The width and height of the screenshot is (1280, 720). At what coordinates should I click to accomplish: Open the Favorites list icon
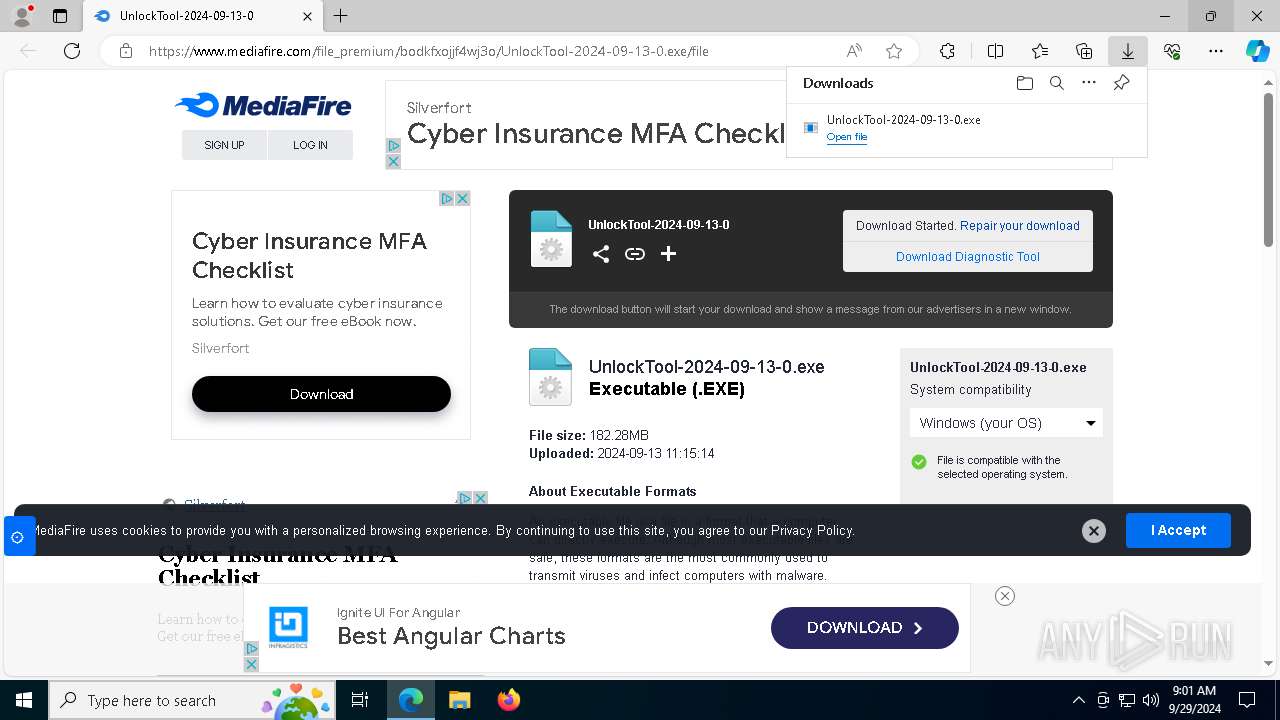pos(1040,51)
